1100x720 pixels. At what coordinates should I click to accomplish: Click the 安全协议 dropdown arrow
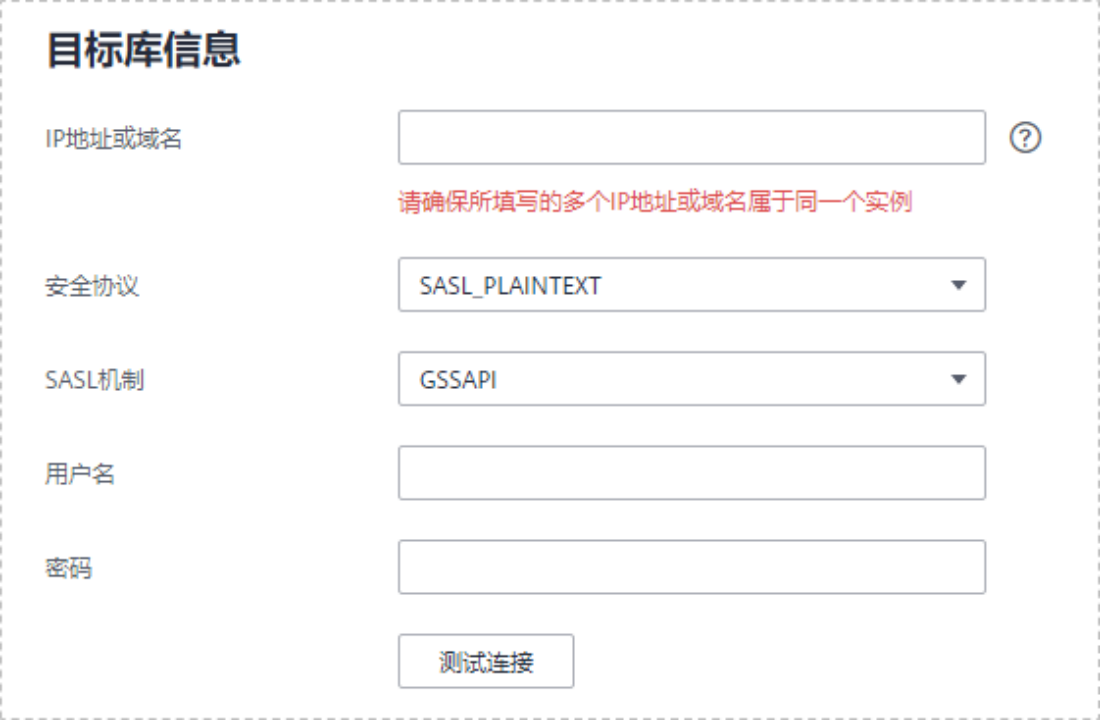click(958, 285)
